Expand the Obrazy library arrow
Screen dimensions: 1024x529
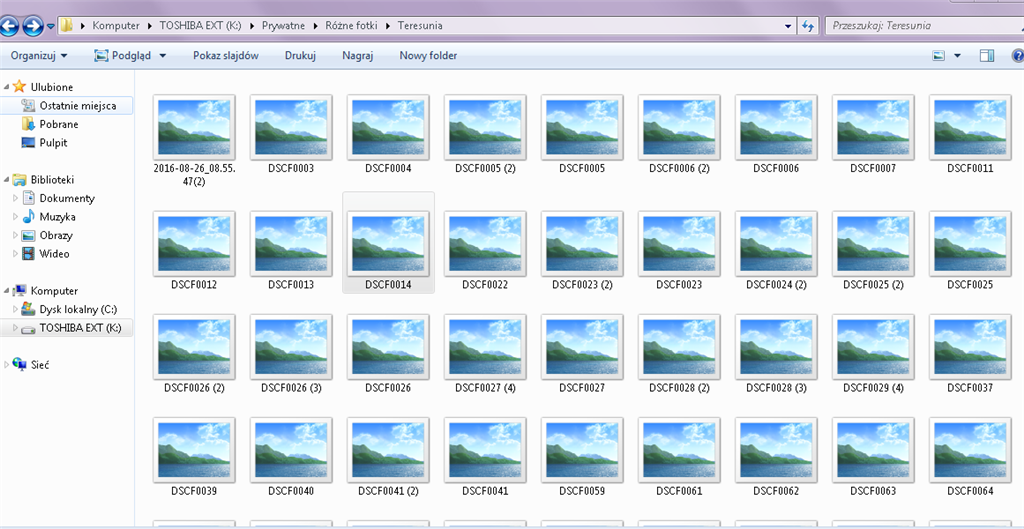point(16,235)
